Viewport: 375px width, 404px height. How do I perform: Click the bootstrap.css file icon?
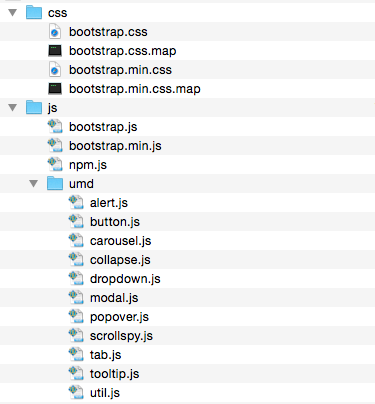[55, 32]
